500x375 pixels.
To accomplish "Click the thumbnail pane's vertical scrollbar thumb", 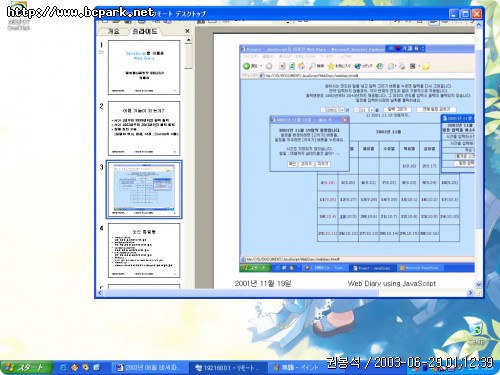I will tap(189, 56).
